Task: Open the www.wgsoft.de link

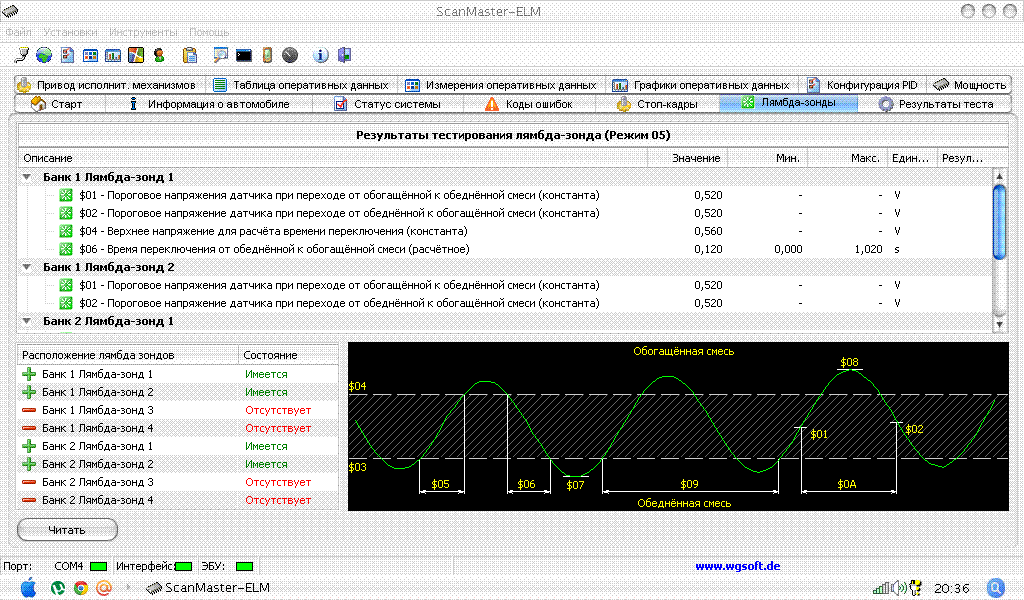Action: (737, 566)
